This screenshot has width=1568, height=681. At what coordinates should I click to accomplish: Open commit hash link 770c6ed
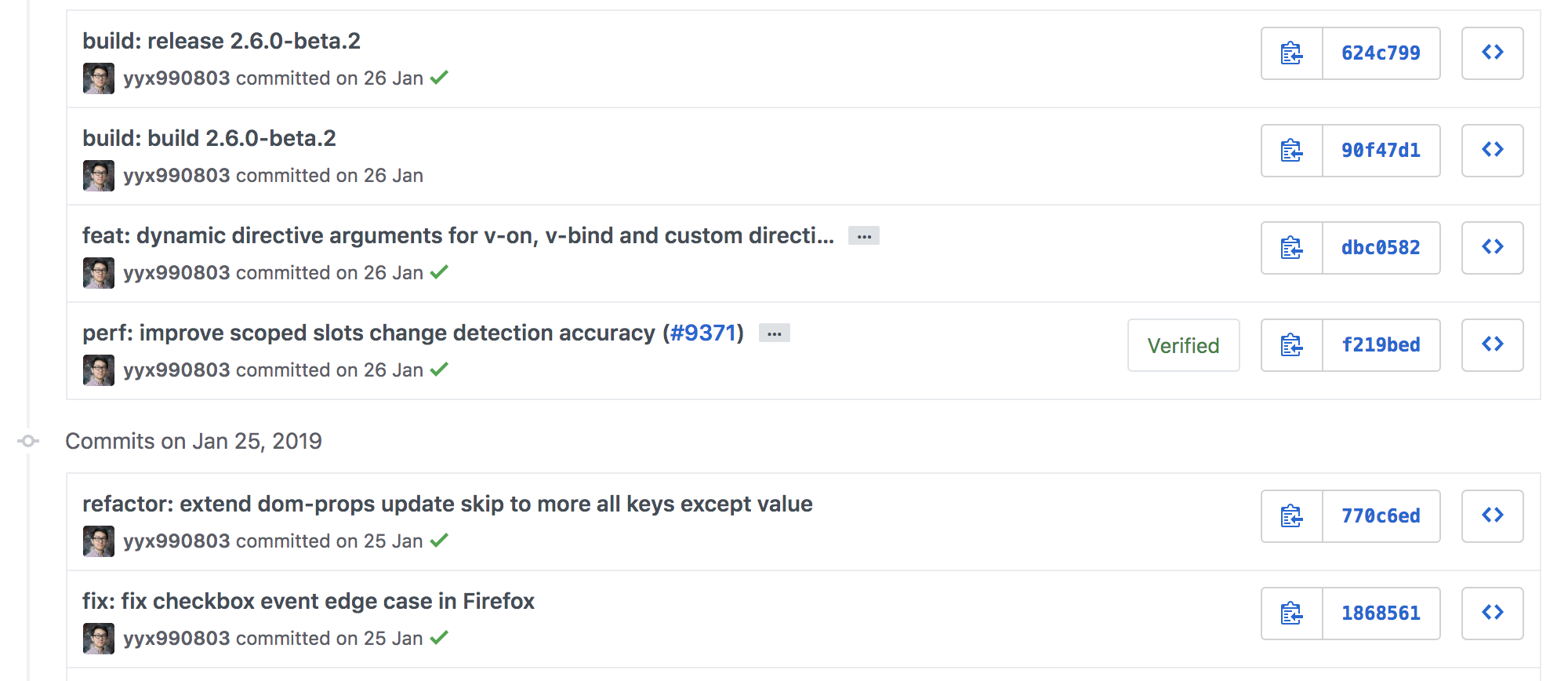1381,516
